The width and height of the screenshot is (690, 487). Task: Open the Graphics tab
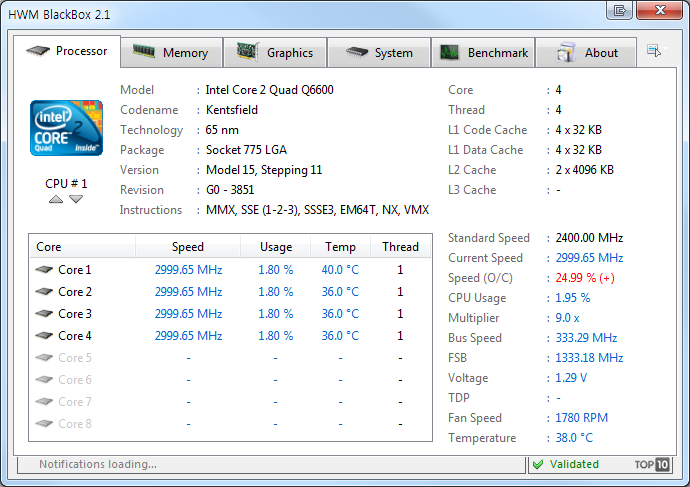pyautogui.click(x=275, y=53)
